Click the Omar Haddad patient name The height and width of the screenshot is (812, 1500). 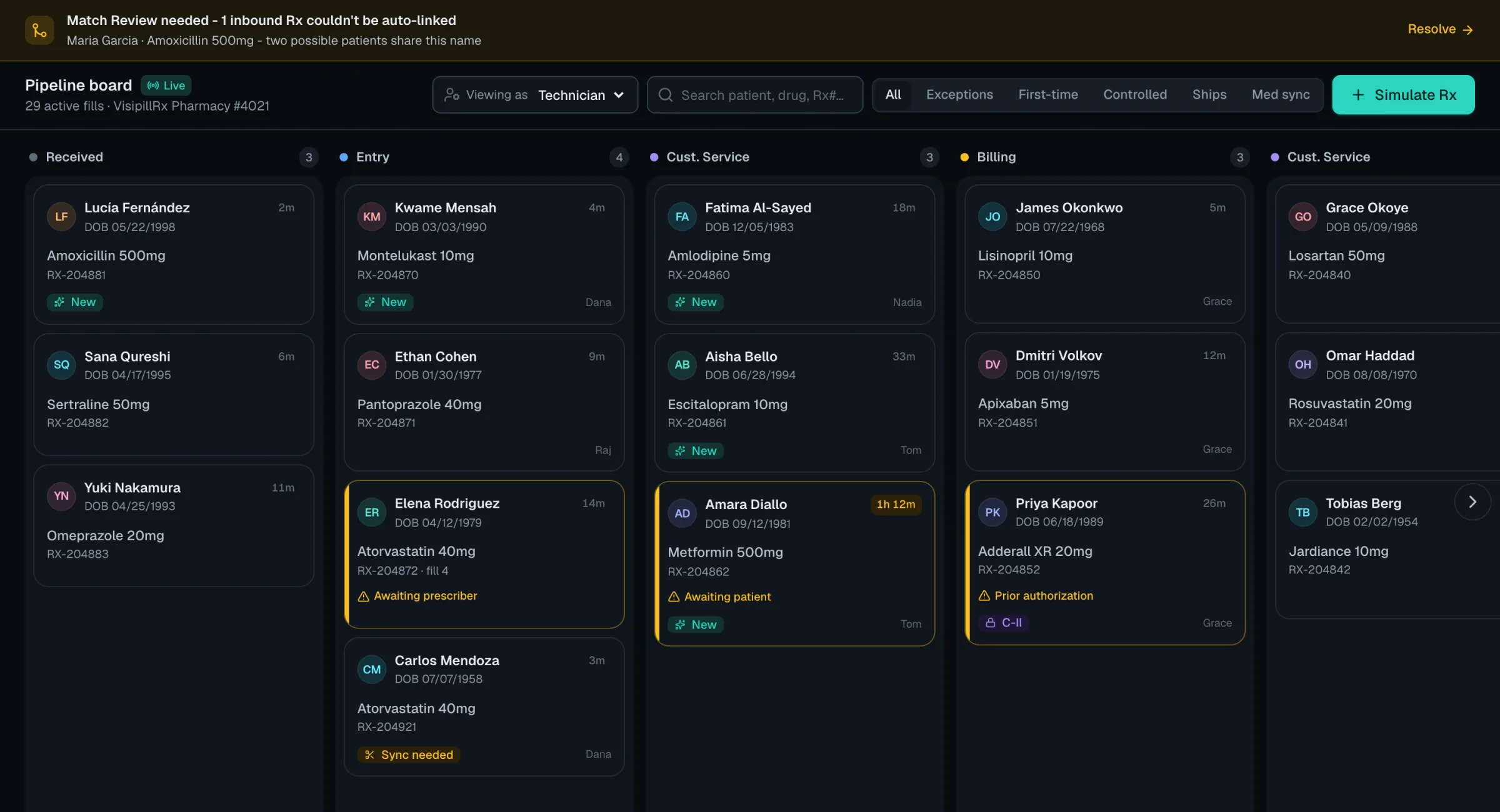click(1370, 356)
